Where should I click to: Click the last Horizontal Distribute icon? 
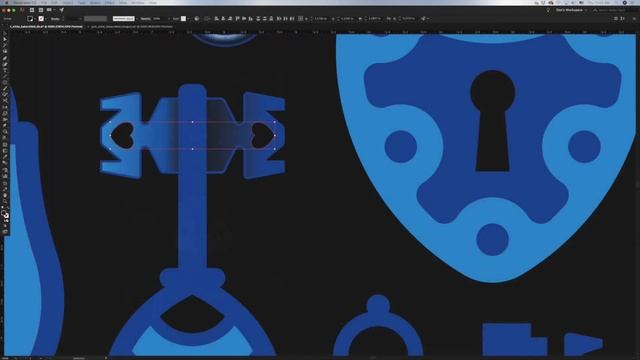point(292,18)
